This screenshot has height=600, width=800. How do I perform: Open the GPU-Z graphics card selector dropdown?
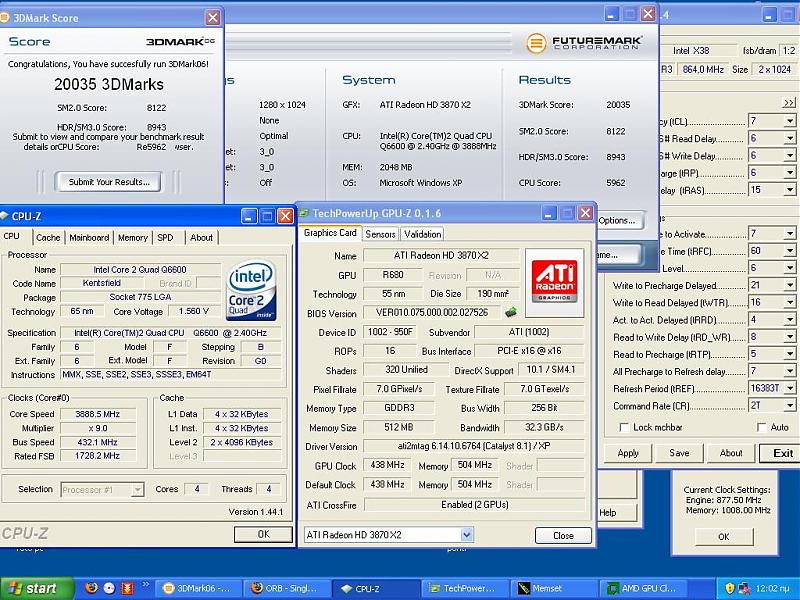[466, 535]
